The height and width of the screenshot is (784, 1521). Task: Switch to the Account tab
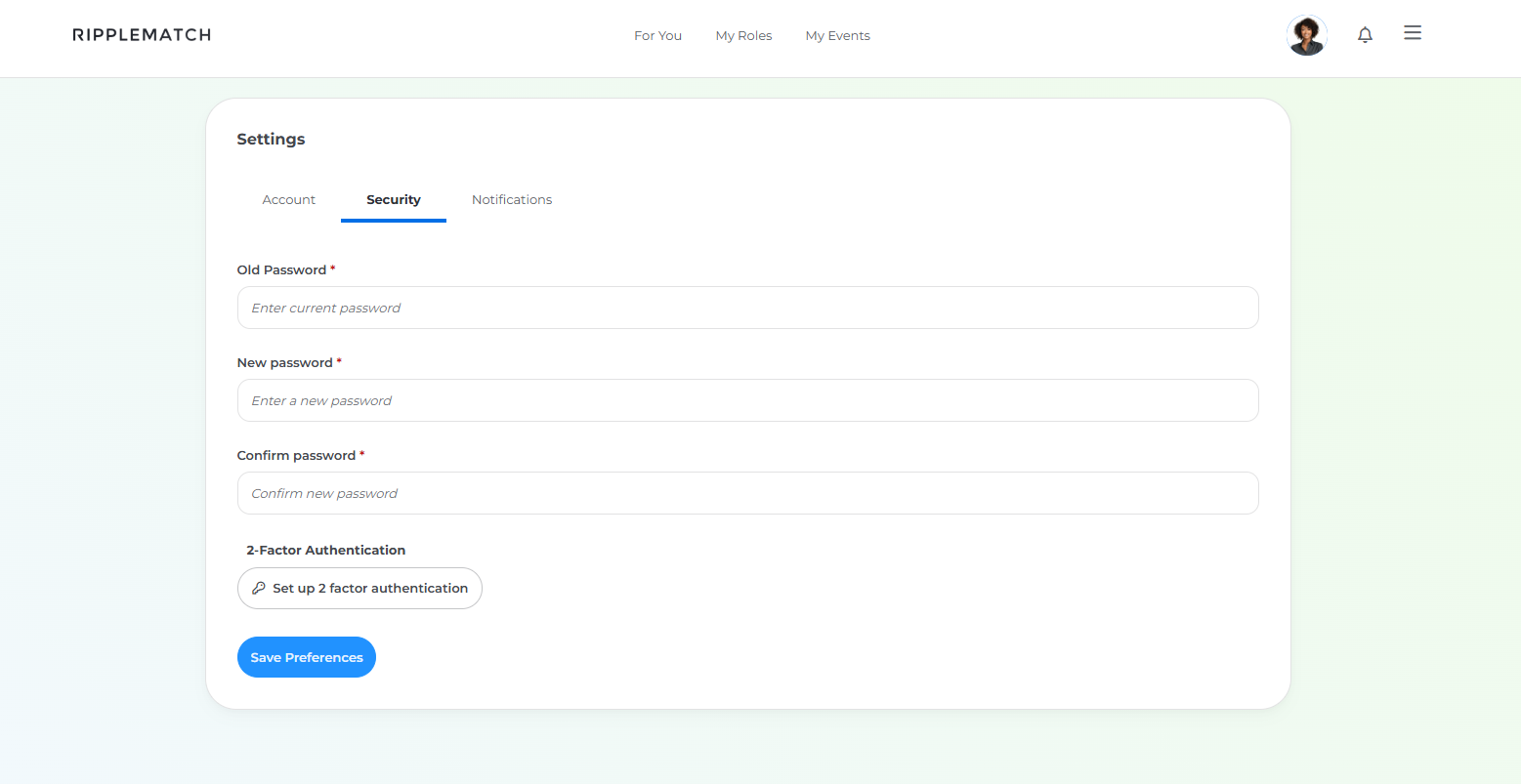pyautogui.click(x=288, y=200)
